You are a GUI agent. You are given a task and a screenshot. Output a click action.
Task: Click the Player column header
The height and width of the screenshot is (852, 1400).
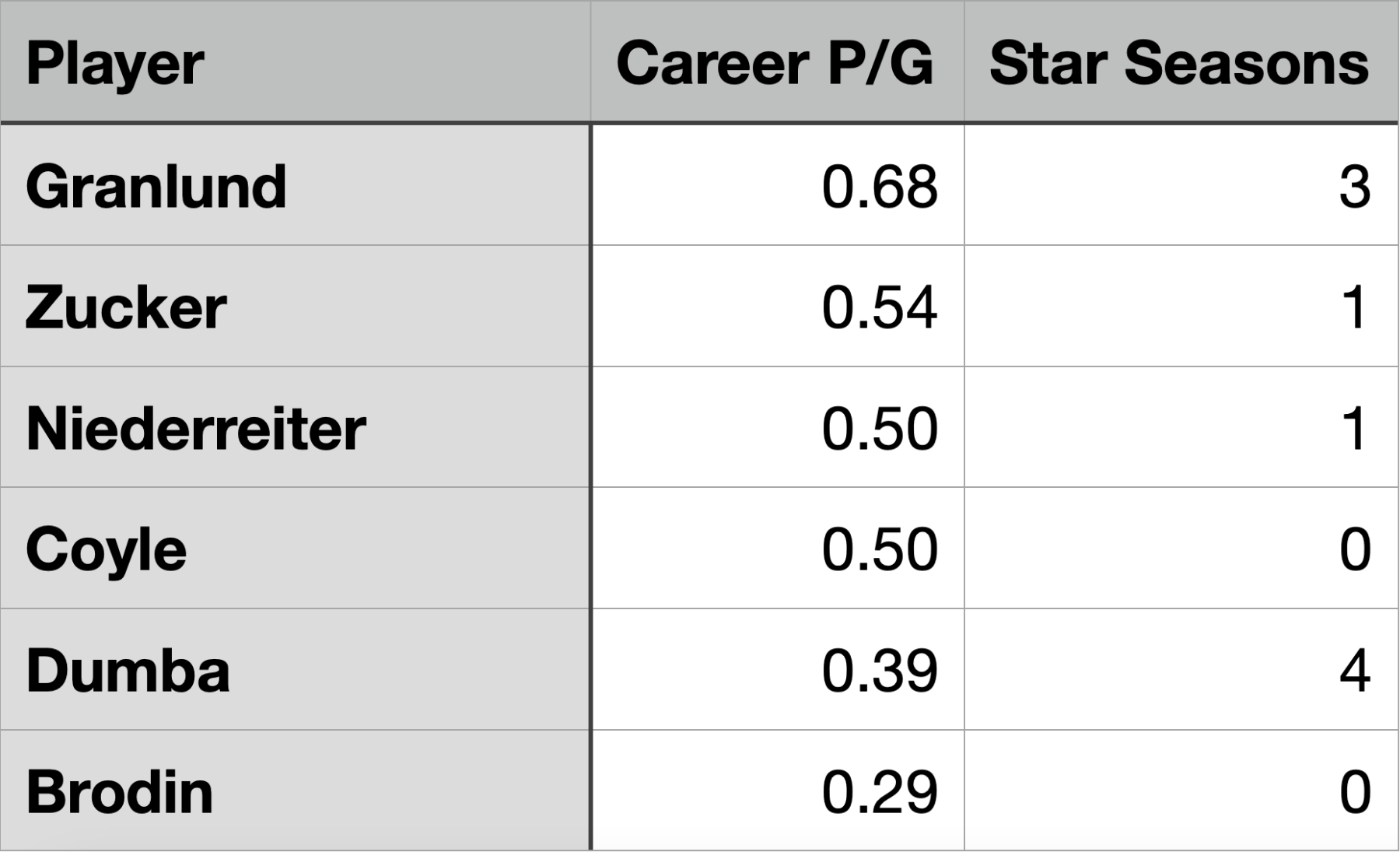[x=115, y=64]
